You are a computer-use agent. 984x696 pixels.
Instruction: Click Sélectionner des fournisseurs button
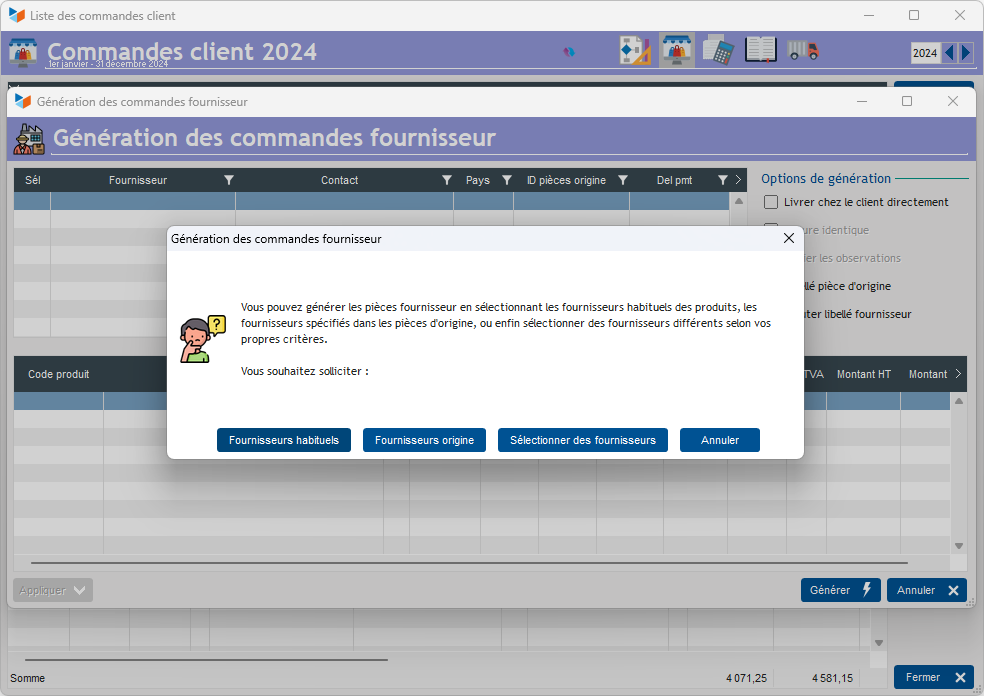[x=582, y=440]
